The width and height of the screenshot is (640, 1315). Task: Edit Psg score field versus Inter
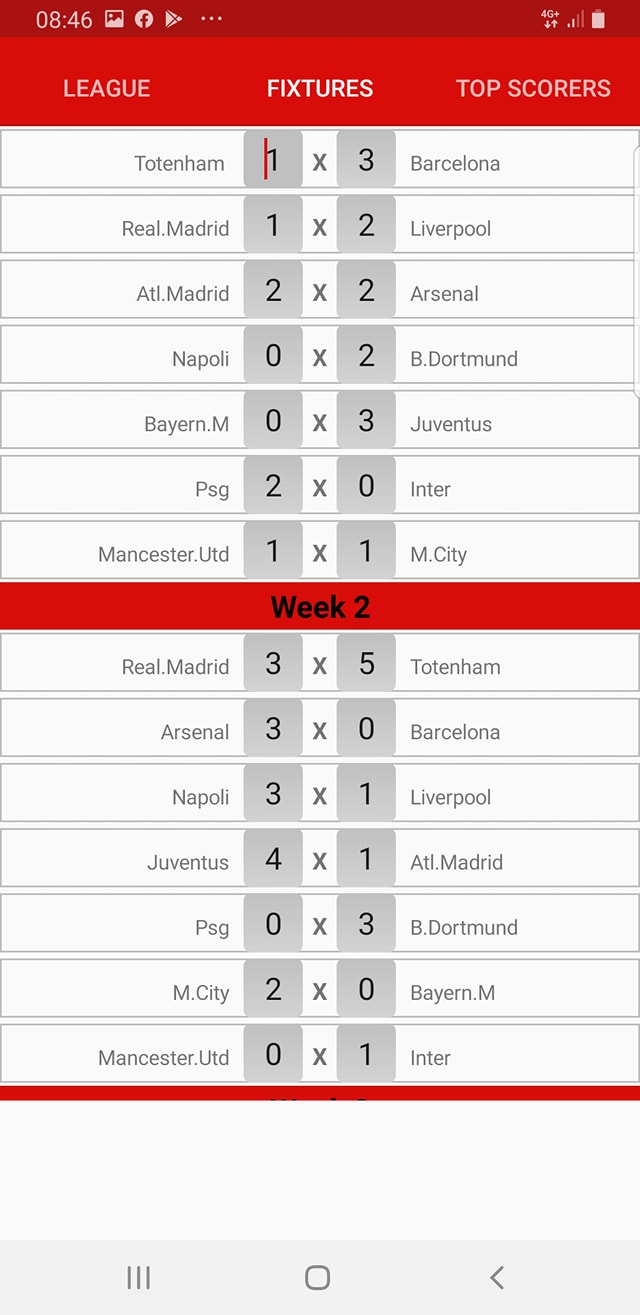273,485
